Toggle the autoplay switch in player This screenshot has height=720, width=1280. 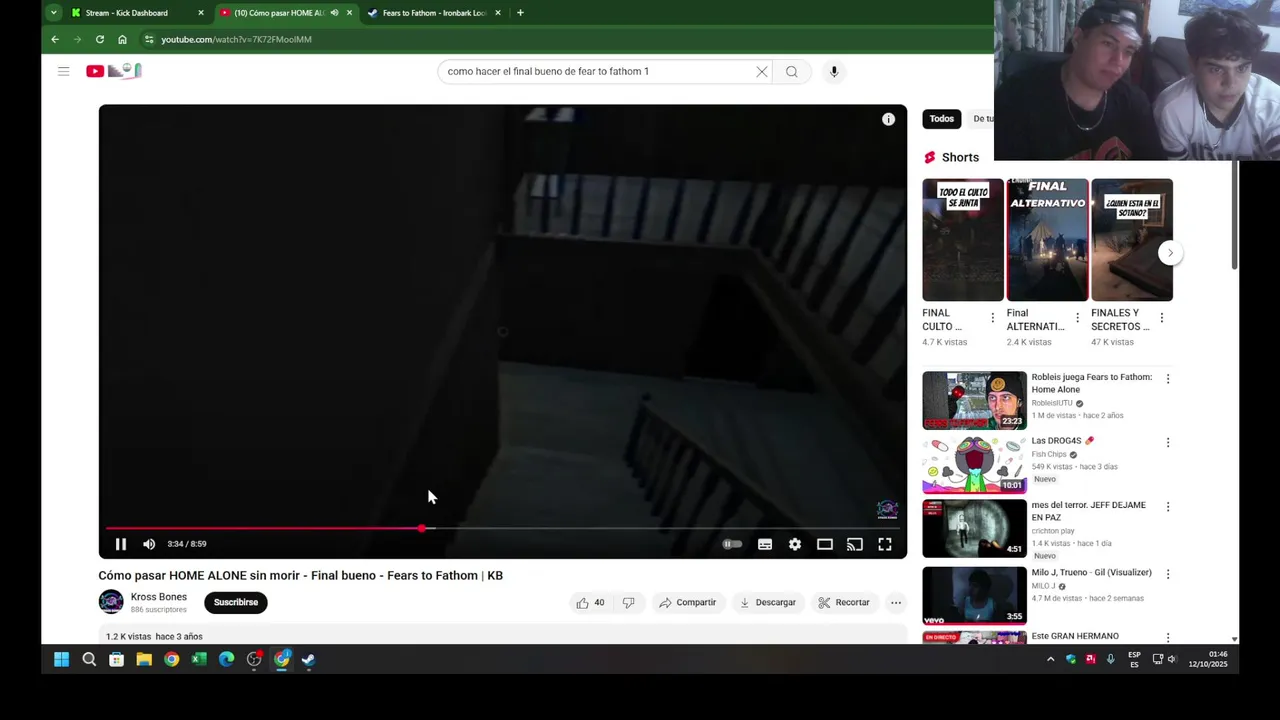click(x=732, y=544)
